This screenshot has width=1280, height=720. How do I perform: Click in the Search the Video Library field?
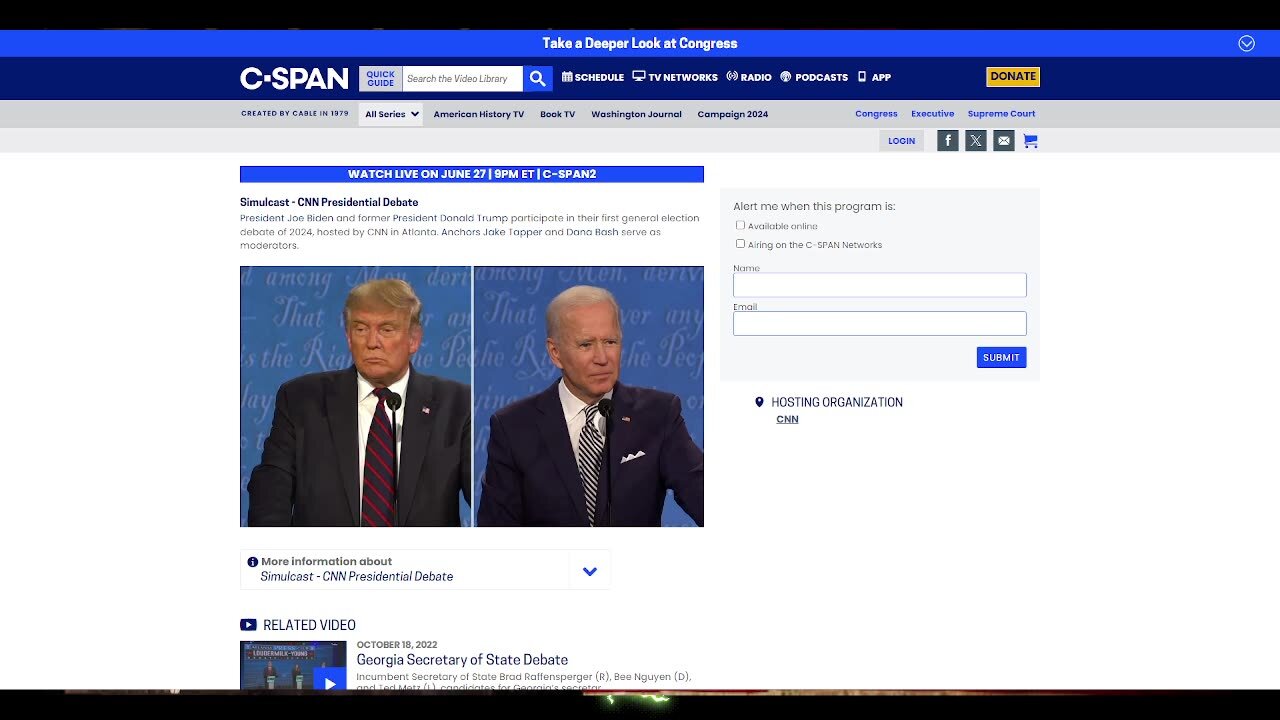point(463,78)
